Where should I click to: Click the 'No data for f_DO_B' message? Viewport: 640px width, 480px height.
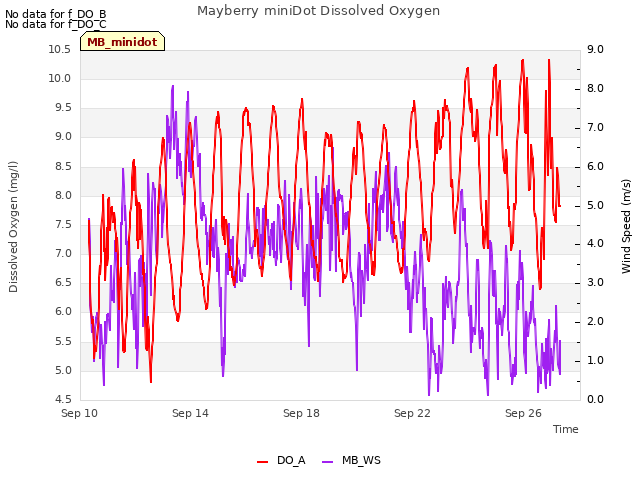coord(56,14)
